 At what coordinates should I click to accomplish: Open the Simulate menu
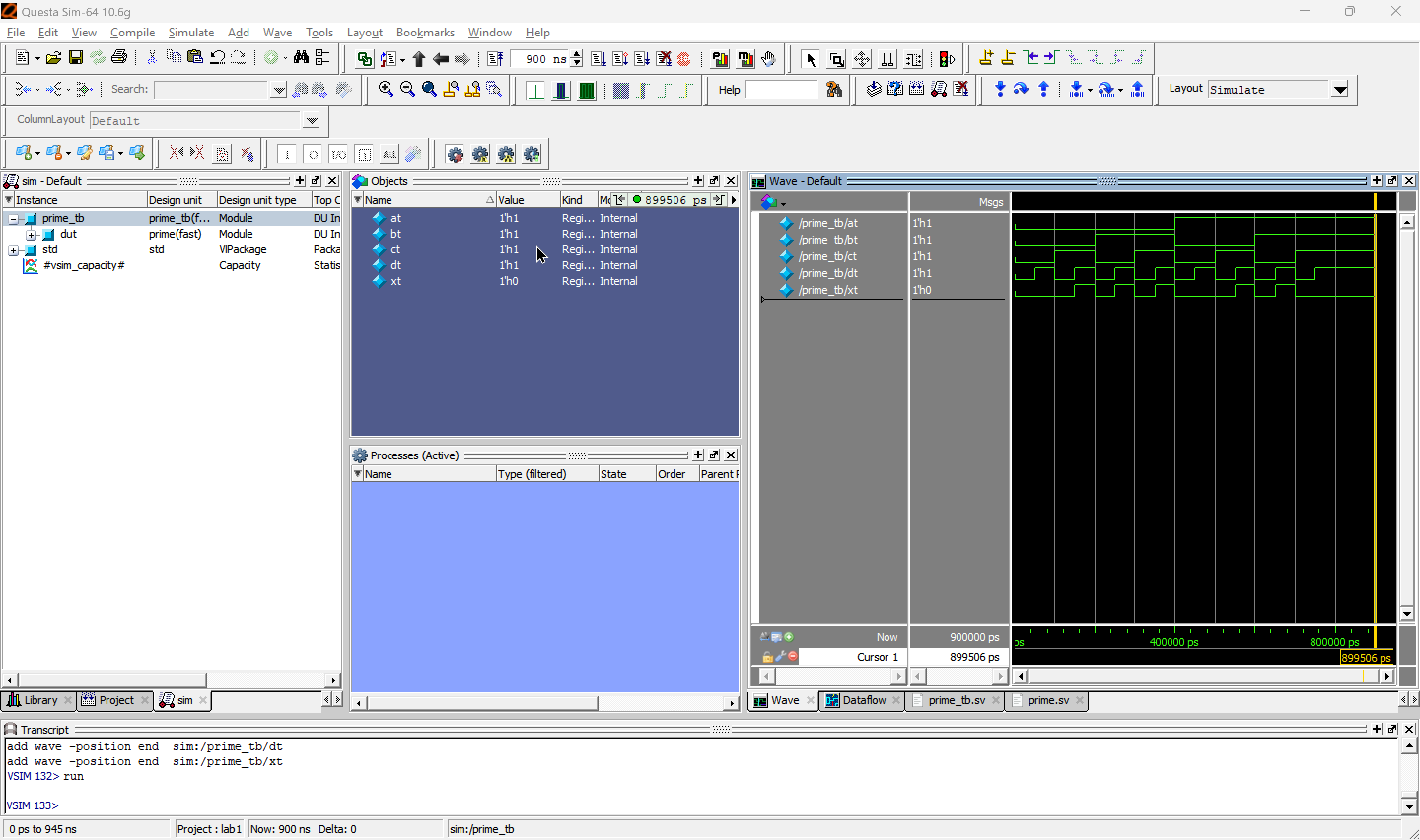click(191, 32)
